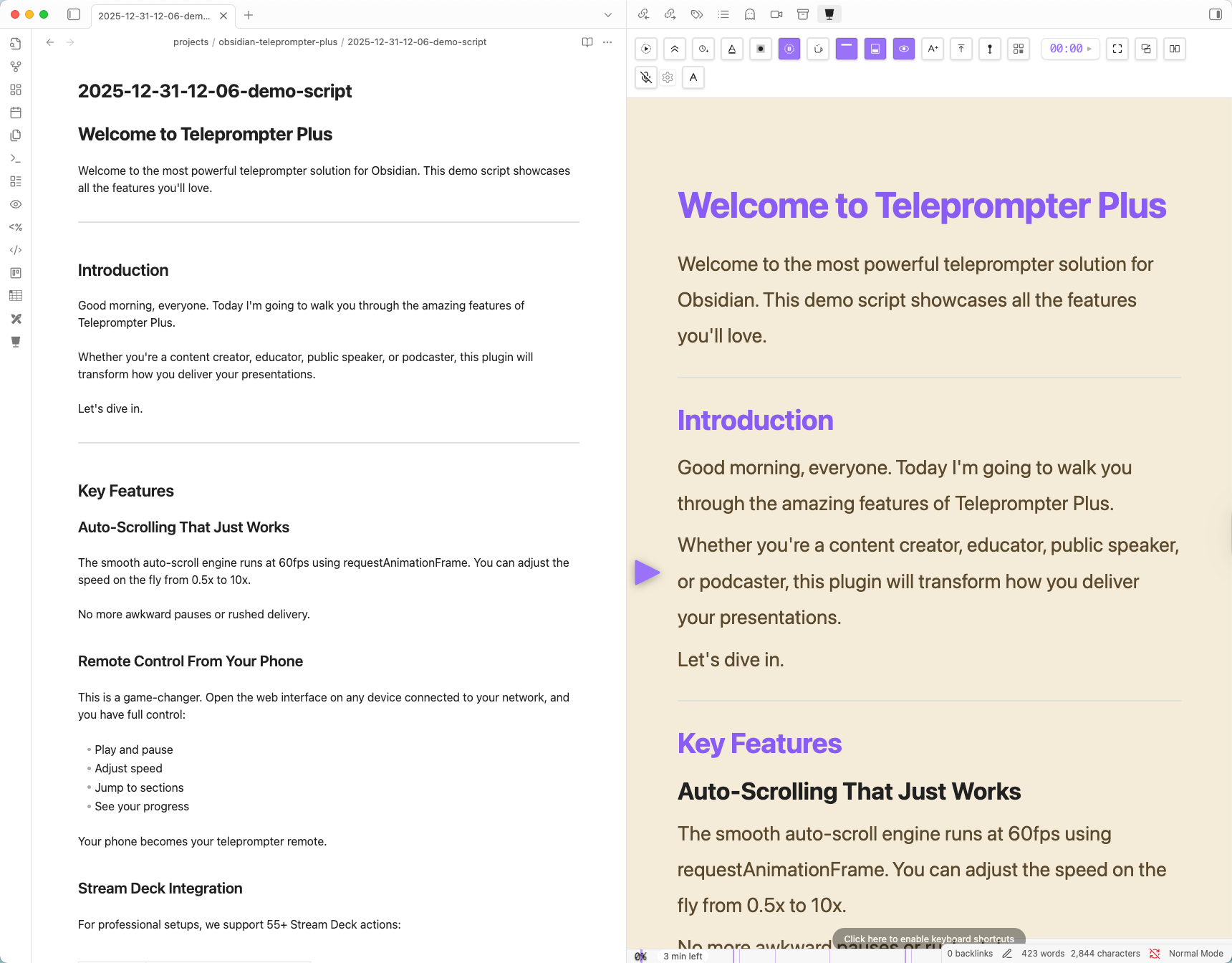Click 'projects' in the breadcrumb
The width and height of the screenshot is (1232, 963).
[191, 42]
